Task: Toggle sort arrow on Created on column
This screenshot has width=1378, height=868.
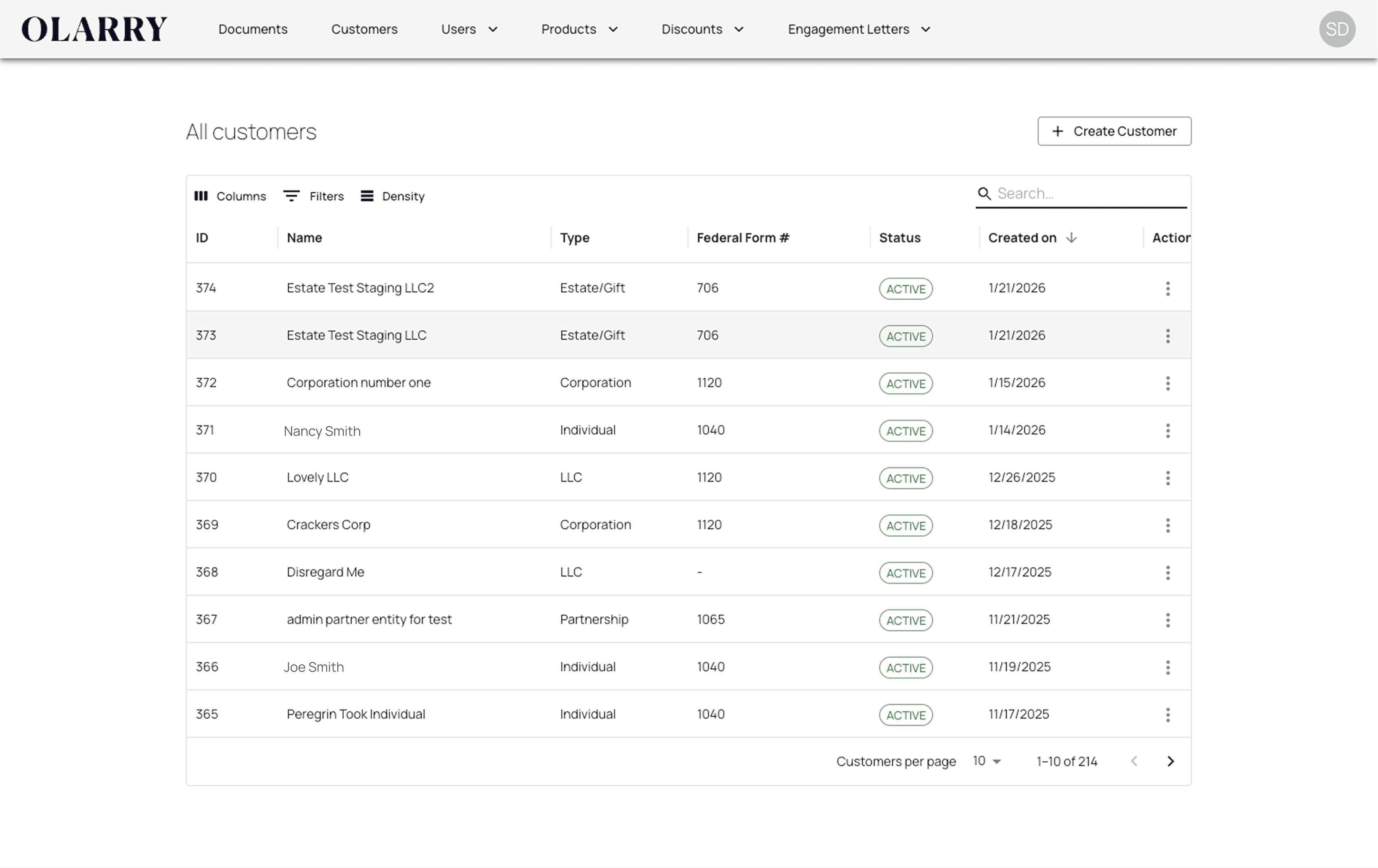Action: point(1071,238)
